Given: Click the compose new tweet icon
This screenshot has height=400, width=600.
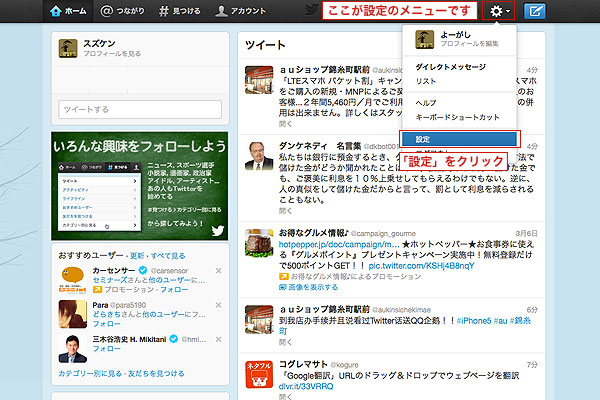Looking at the screenshot, I should 535,11.
